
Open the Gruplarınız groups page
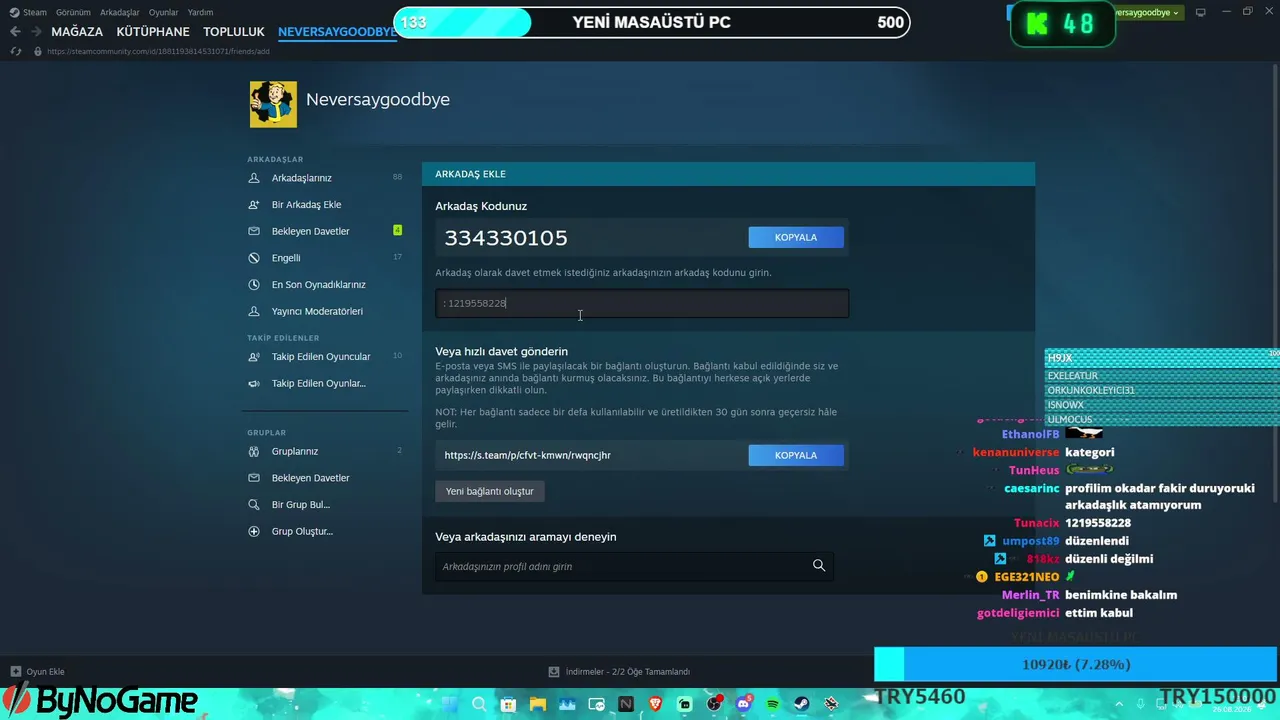click(295, 451)
